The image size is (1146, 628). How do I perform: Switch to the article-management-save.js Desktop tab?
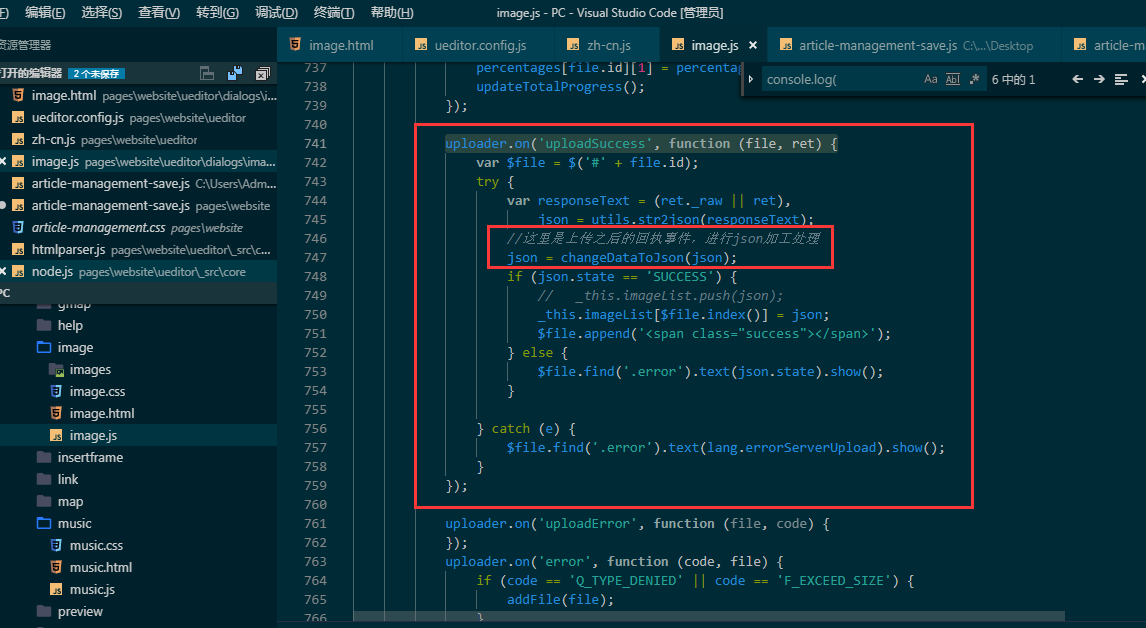point(913,45)
